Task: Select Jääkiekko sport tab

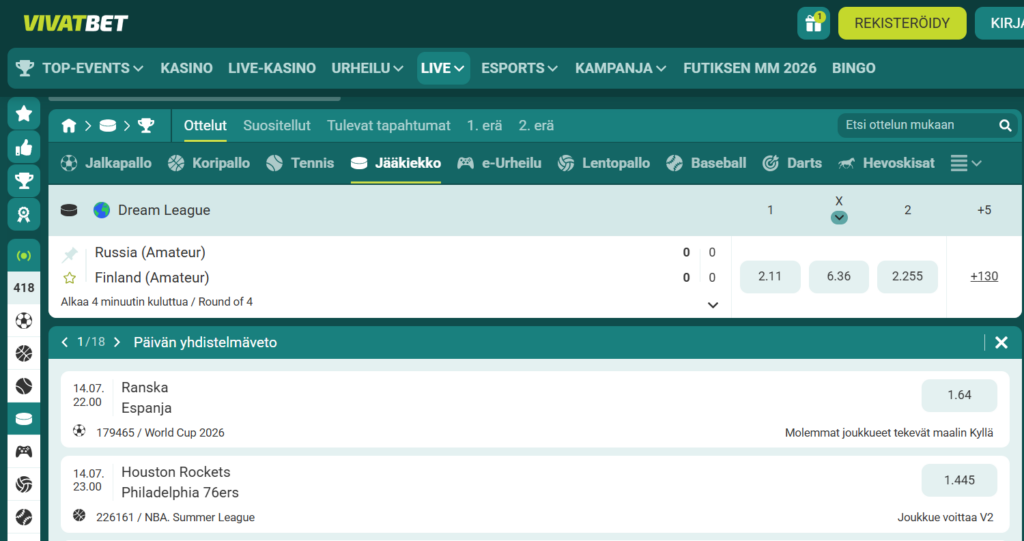Action: [396, 163]
